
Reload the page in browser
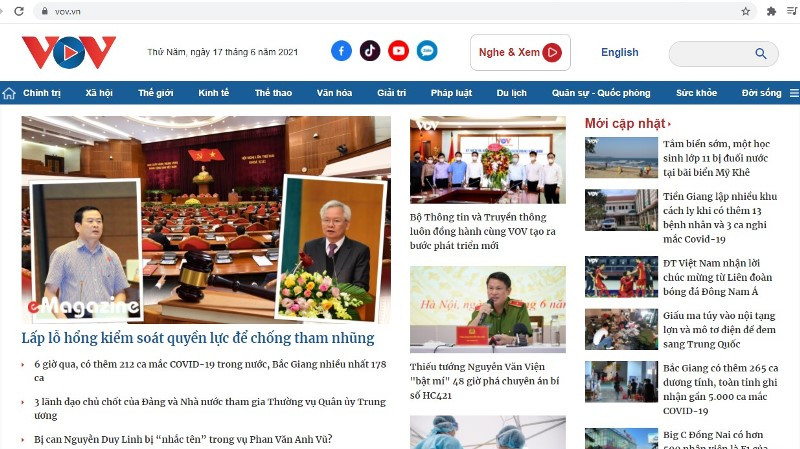coord(19,11)
